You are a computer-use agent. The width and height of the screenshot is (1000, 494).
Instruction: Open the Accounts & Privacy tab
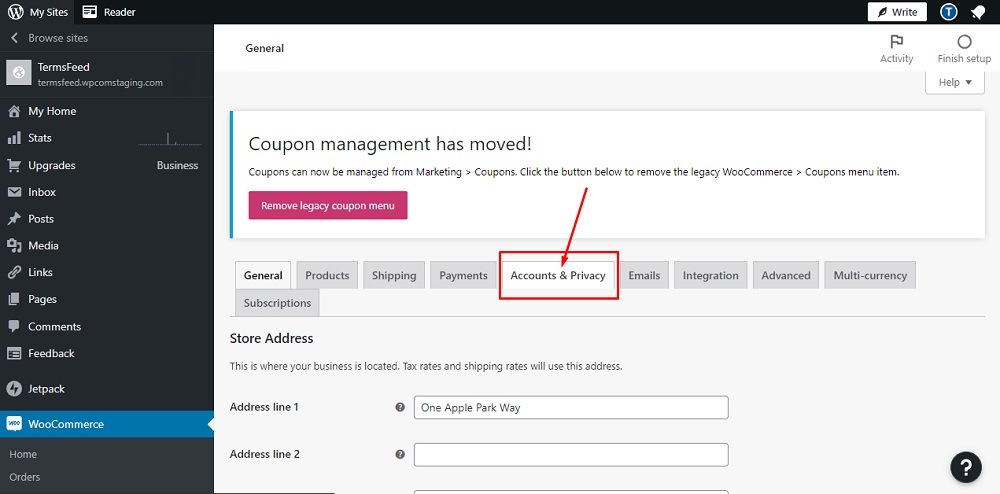(558, 275)
